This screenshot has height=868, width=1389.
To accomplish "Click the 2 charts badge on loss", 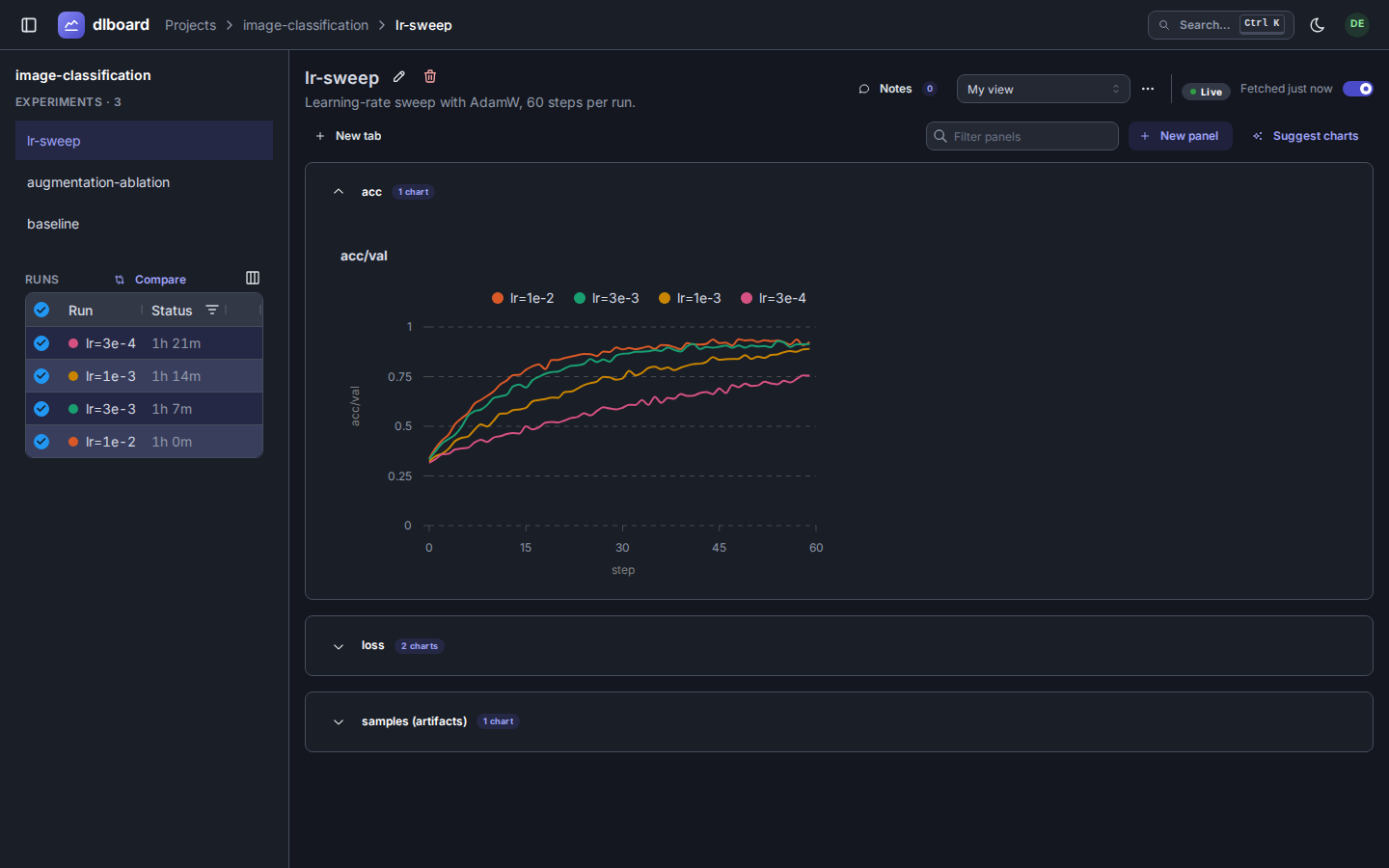I will [420, 646].
